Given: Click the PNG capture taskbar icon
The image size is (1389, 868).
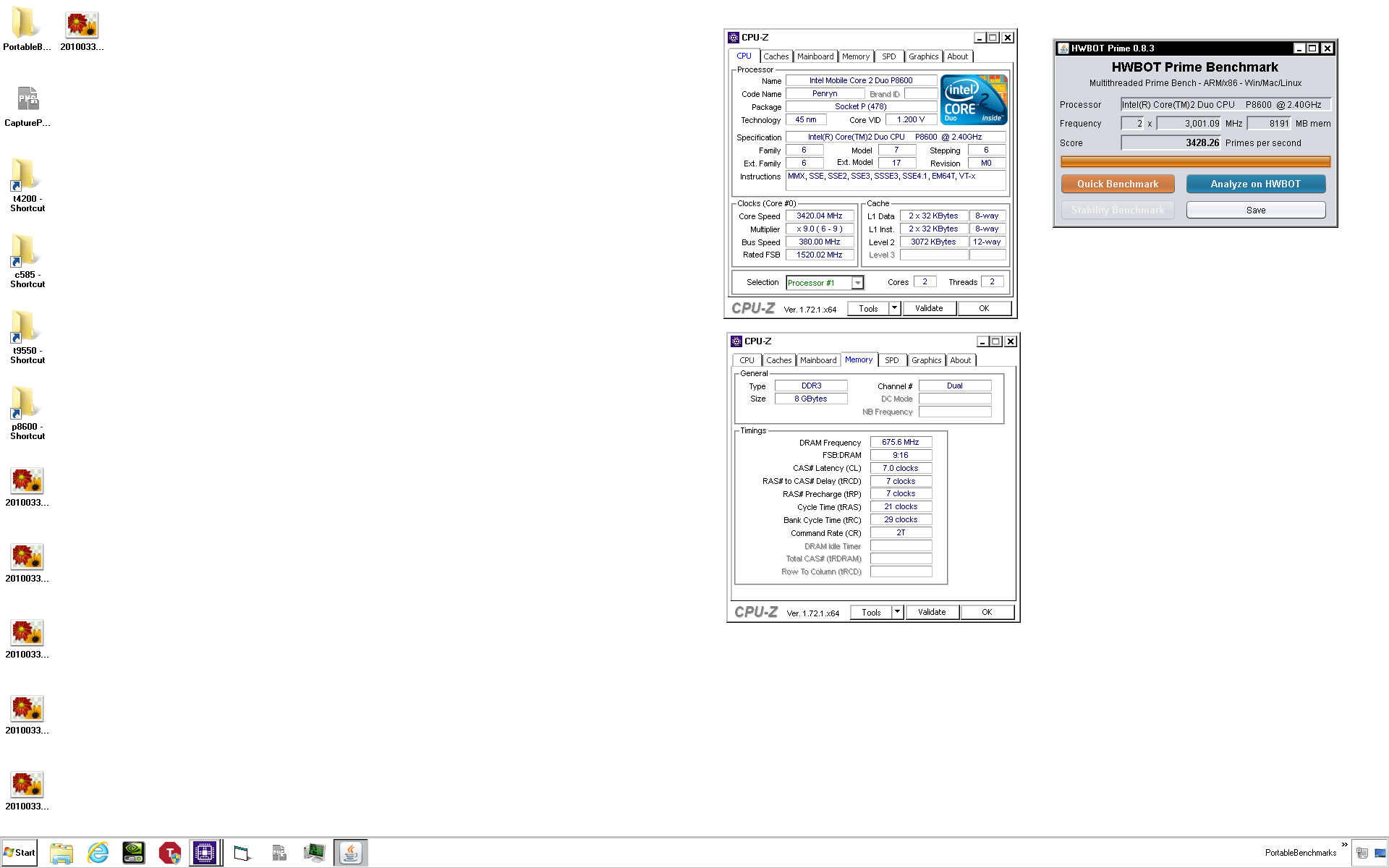Looking at the screenshot, I should click(x=279, y=853).
